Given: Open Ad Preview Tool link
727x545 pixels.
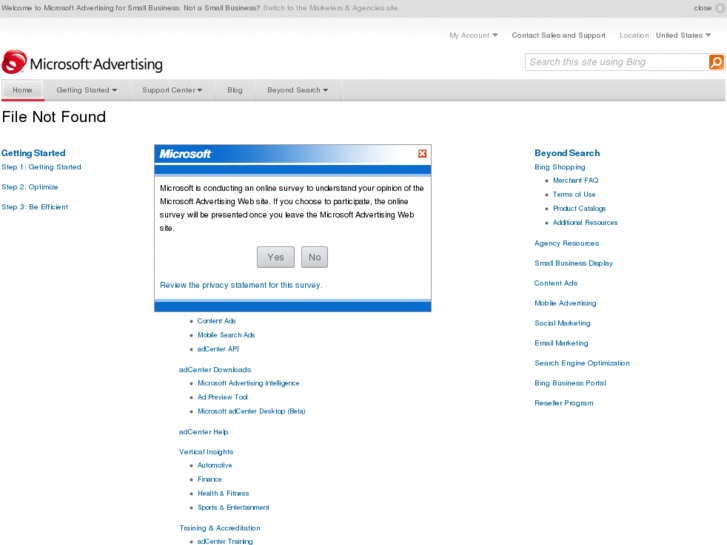Looking at the screenshot, I should click(223, 397).
